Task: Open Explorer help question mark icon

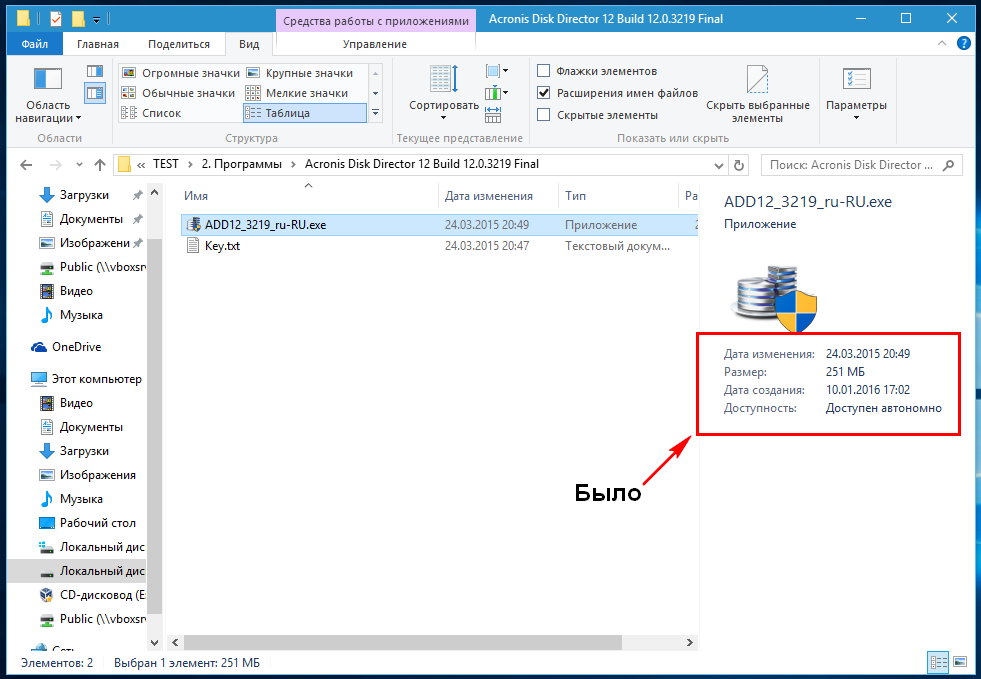Action: (x=963, y=43)
